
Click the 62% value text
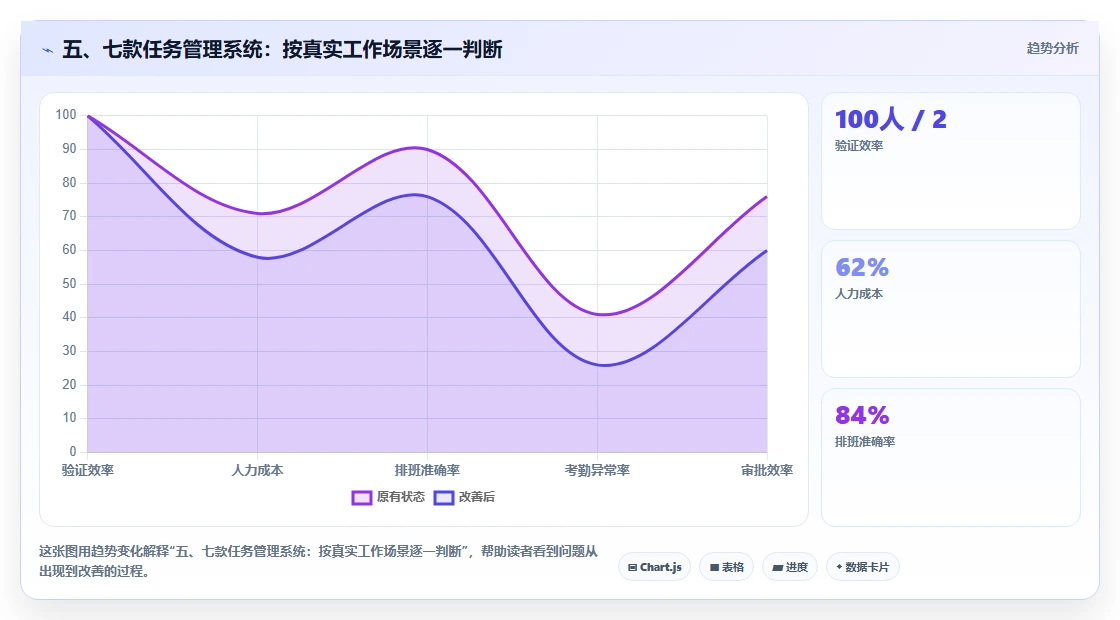tap(862, 268)
